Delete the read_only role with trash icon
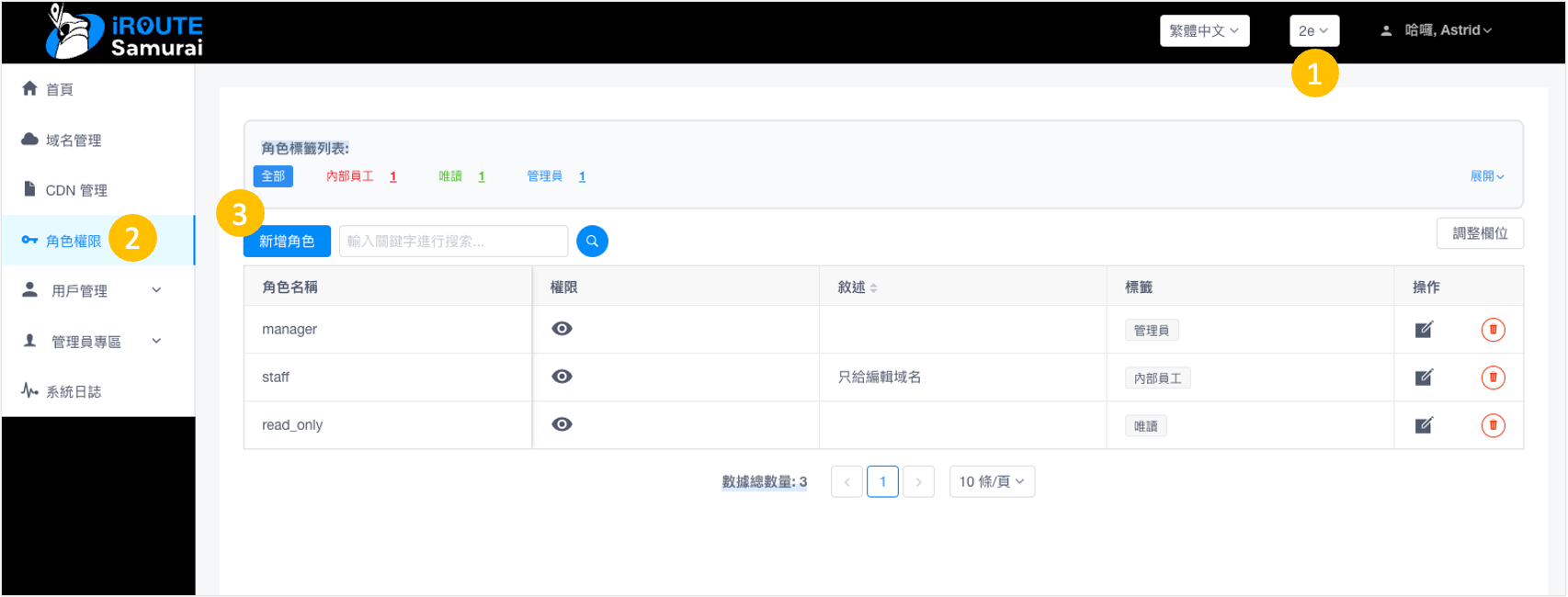Image resolution: width=1568 pixels, height=597 pixels. pos(1493,425)
